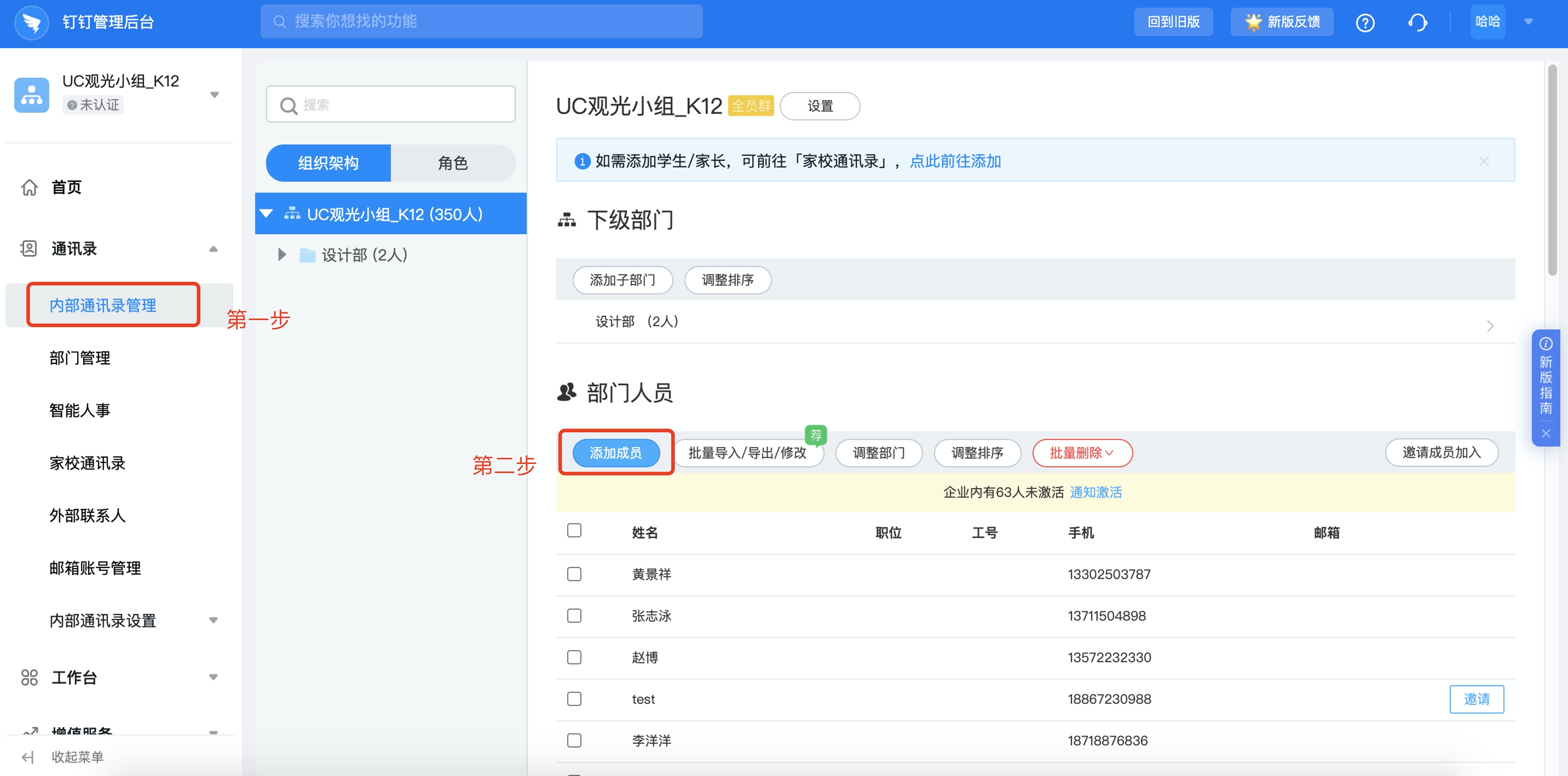
Task: Click 调整排序 in 部门人员 toolbar
Action: (x=977, y=453)
